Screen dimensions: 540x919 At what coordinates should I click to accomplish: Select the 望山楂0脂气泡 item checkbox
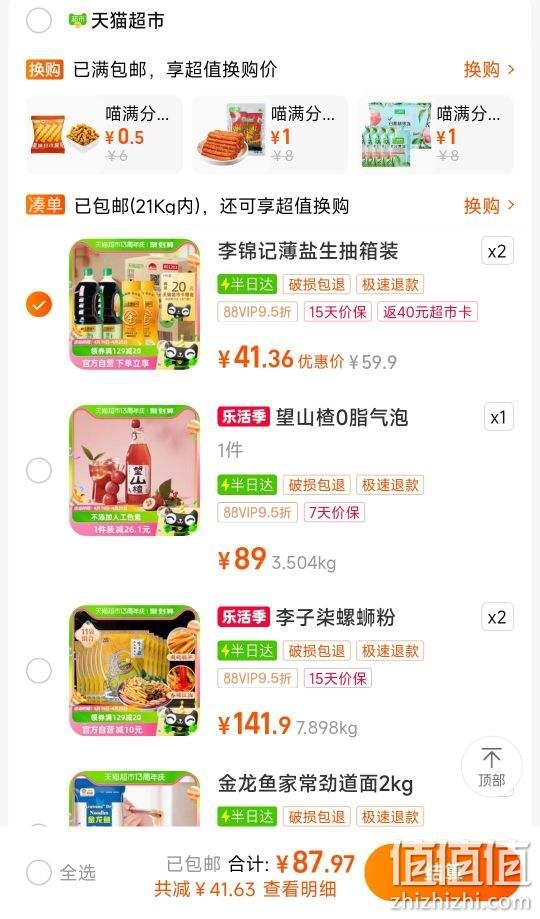pyautogui.click(x=39, y=470)
